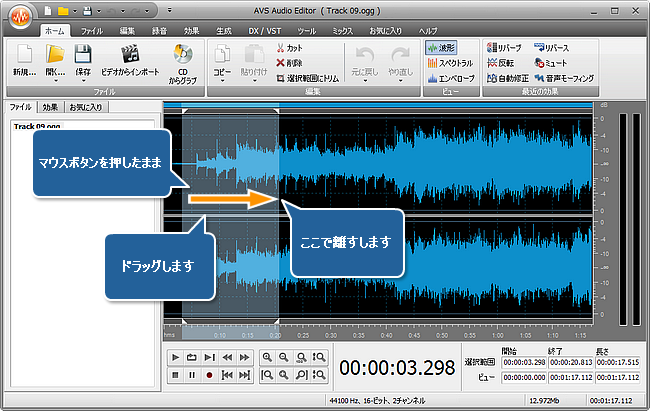Viewport: 650px width, 411px height.
Task: Click the Cut scissors icon
Action: tap(280, 47)
